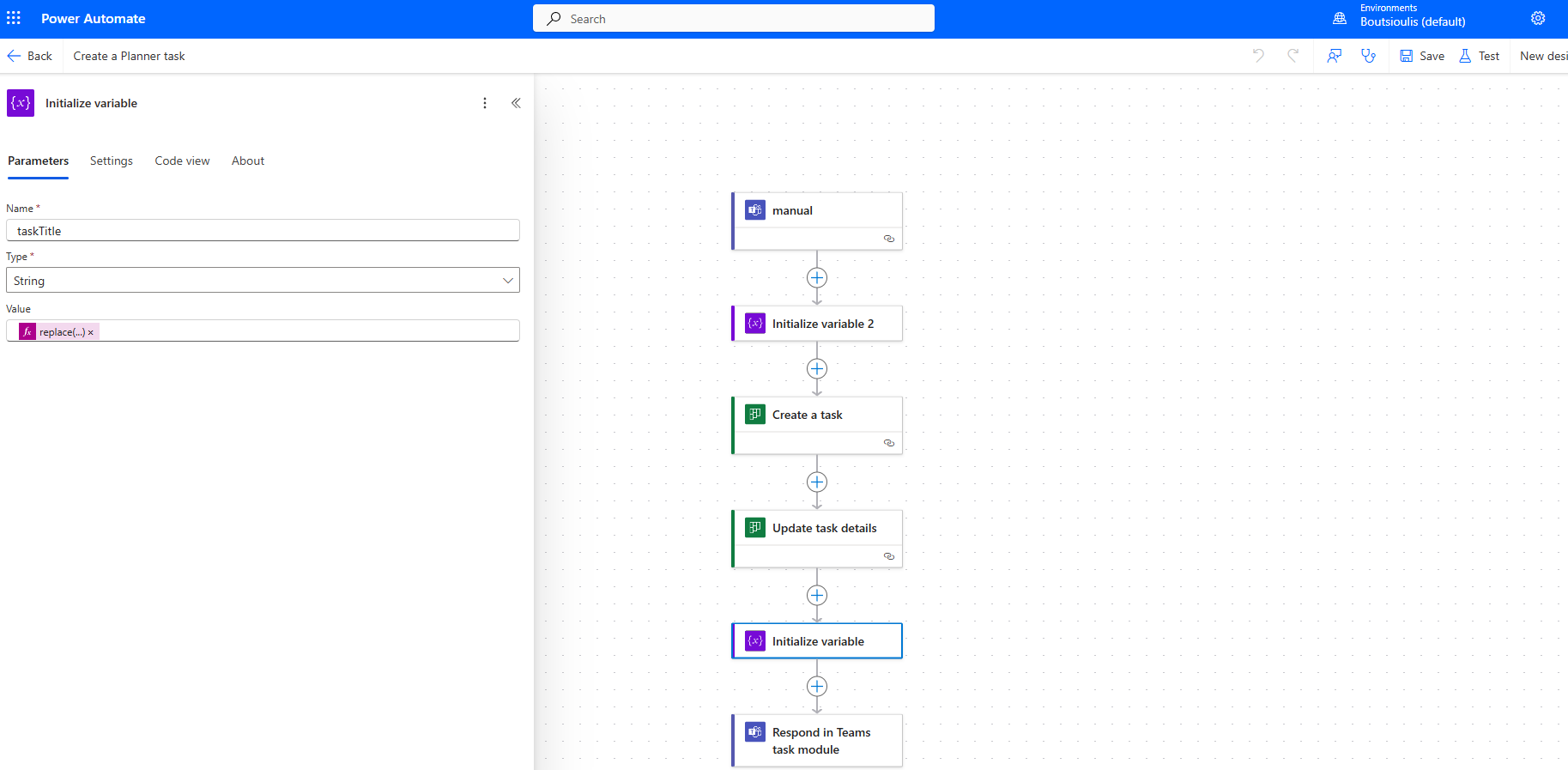Go Back to previous page
The width and height of the screenshot is (1568, 770).
click(x=30, y=56)
